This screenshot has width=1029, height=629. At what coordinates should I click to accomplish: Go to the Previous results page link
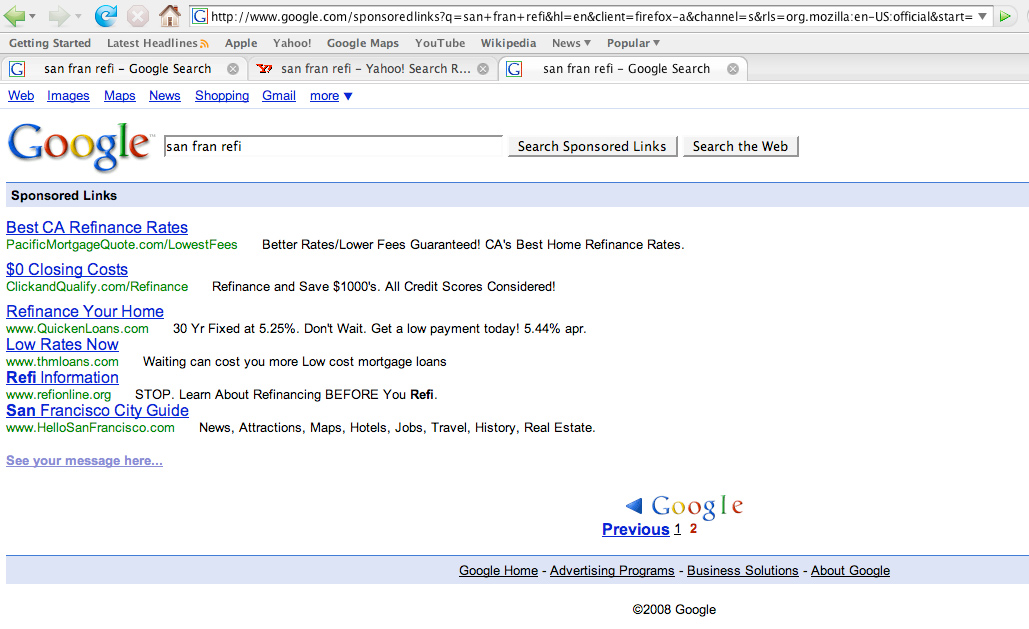pos(636,529)
